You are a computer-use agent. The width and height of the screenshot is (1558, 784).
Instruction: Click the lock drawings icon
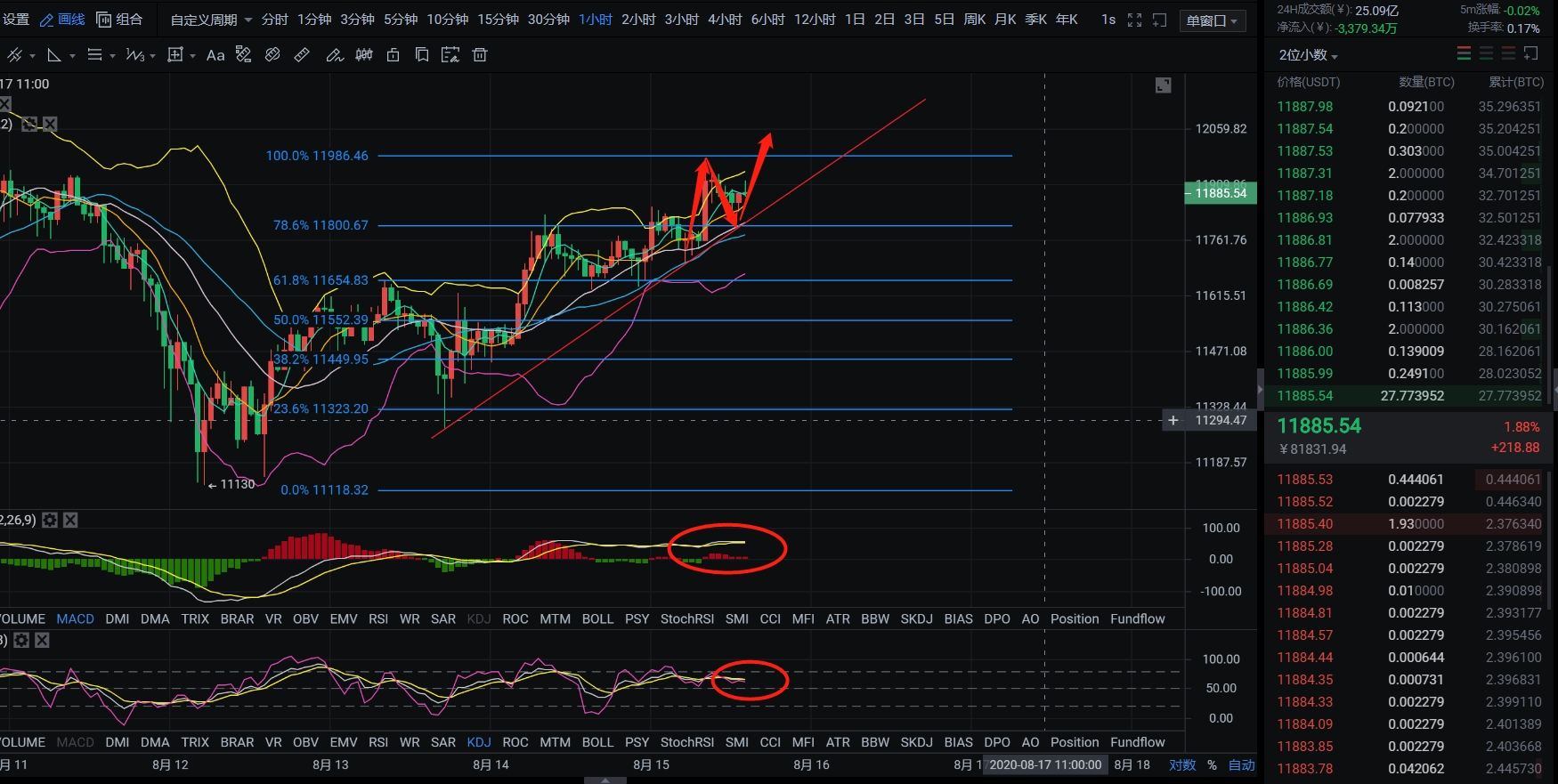pyautogui.click(x=393, y=55)
